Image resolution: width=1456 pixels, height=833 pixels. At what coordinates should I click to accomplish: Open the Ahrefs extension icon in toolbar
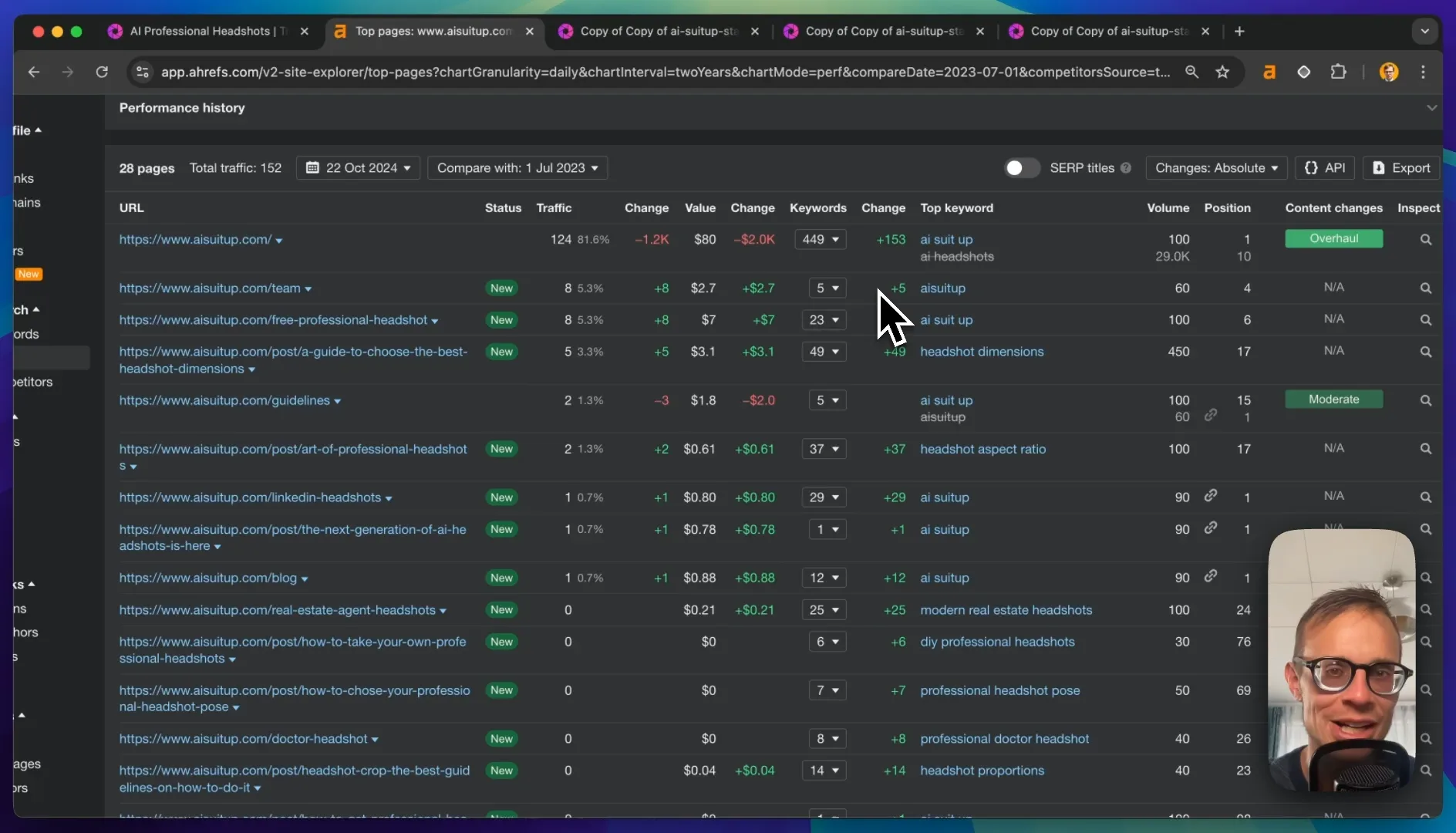(x=1269, y=72)
